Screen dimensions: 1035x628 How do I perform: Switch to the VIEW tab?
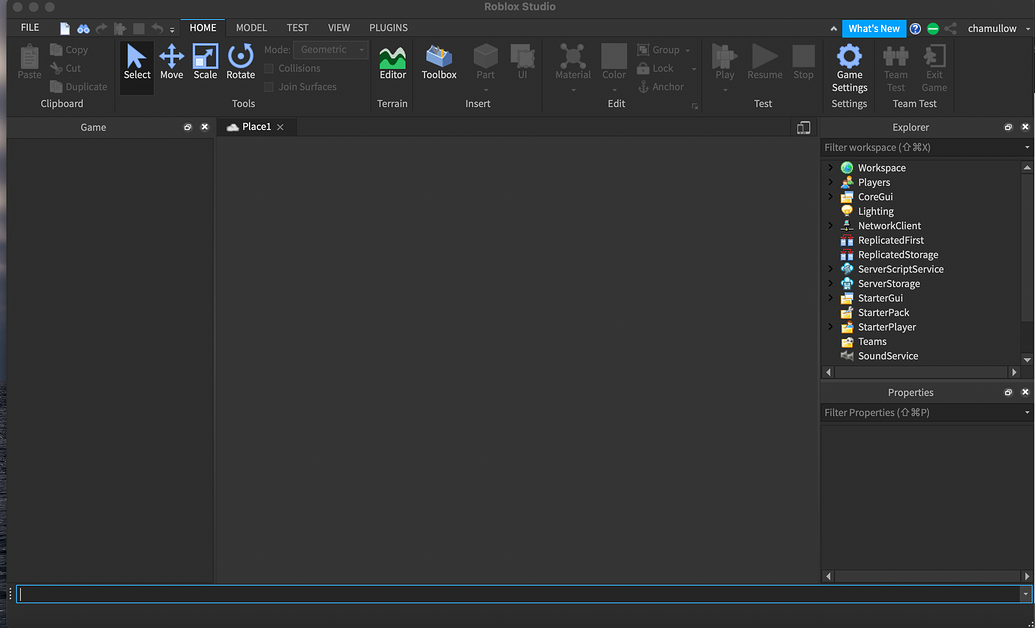[x=339, y=28]
